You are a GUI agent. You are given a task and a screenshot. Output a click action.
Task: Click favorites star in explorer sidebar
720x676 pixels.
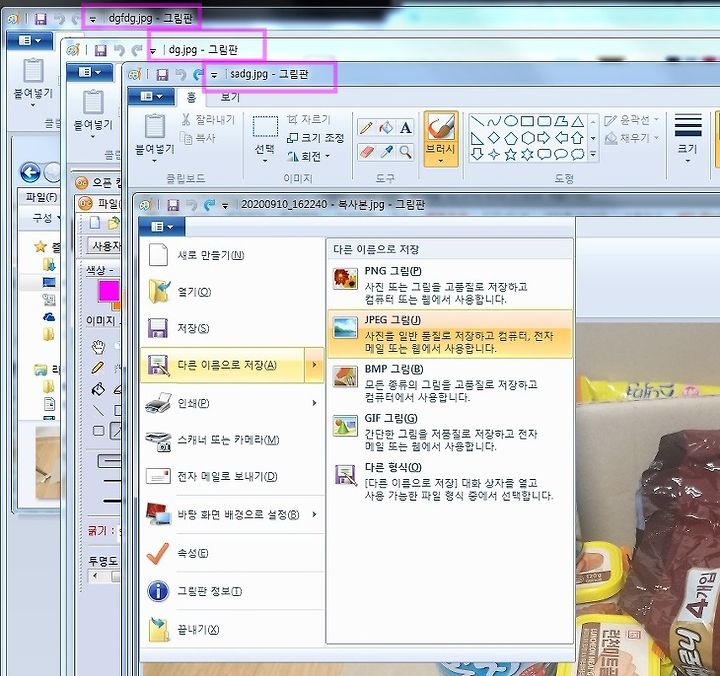tap(40, 247)
